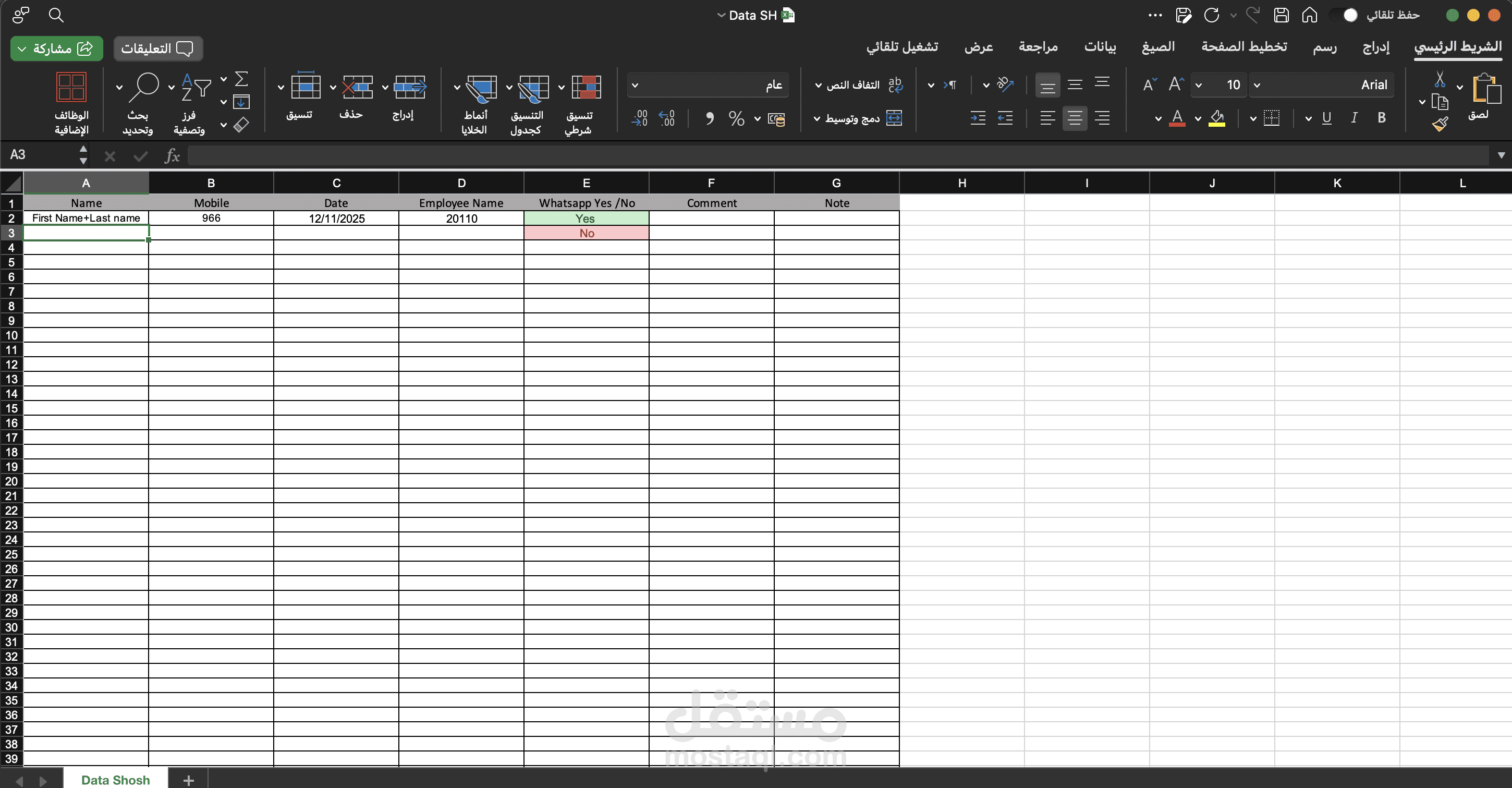This screenshot has height=788, width=1512.
Task: Click the Fill down icon
Action: [x=241, y=102]
